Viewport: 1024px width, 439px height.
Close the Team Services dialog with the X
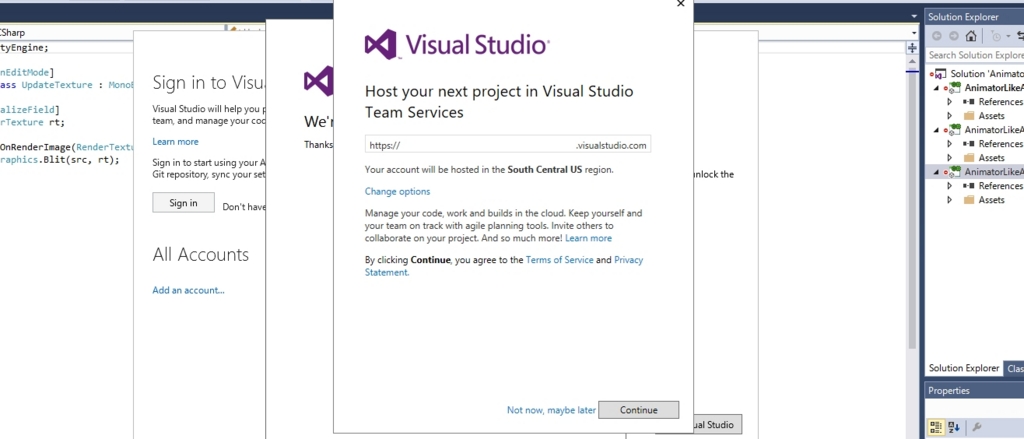tap(680, 3)
